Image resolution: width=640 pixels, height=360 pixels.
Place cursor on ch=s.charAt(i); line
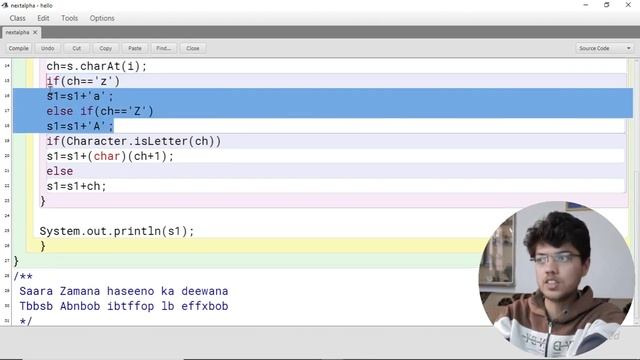(x=96, y=66)
